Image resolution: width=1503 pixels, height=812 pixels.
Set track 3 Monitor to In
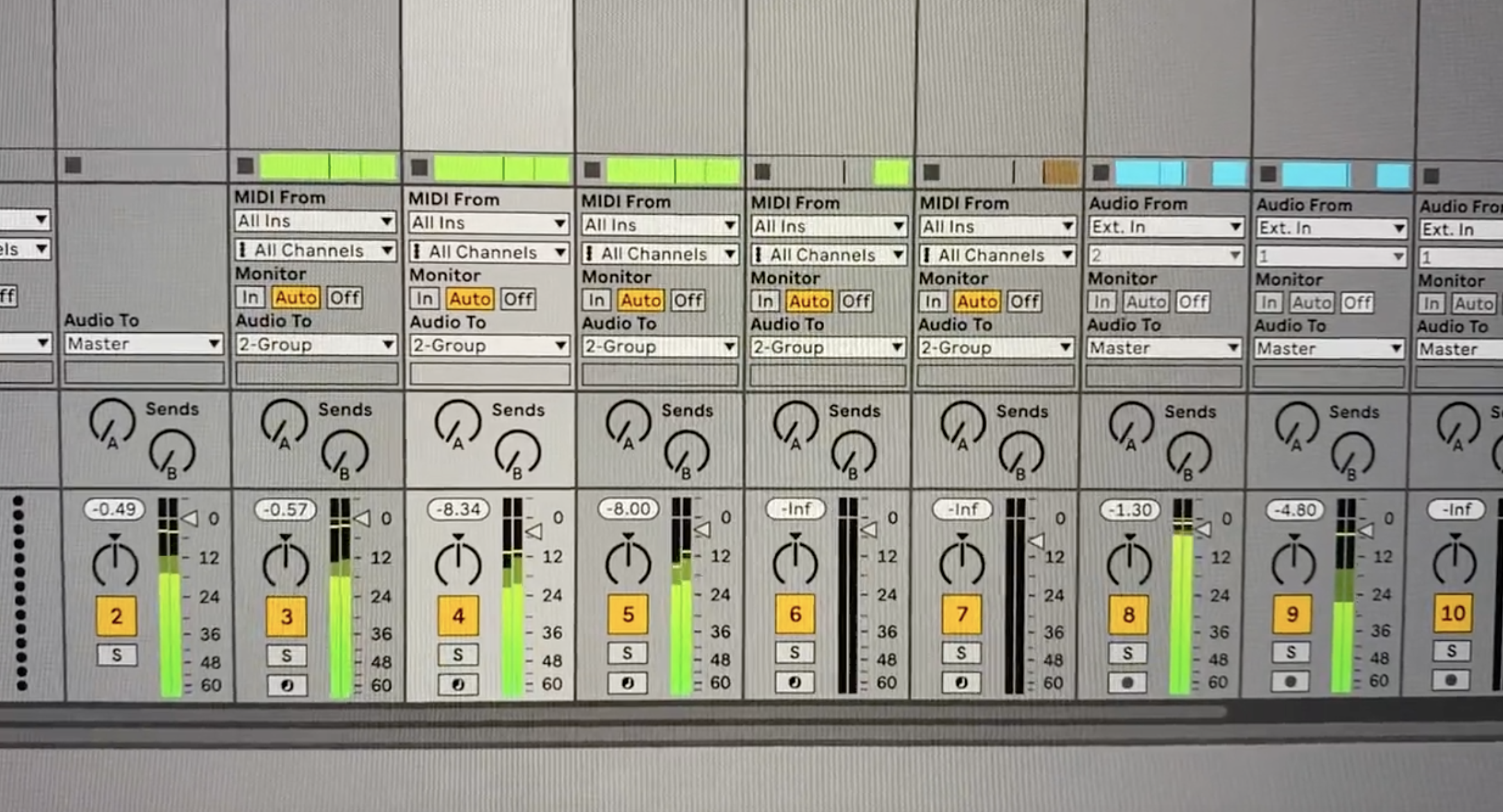250,298
